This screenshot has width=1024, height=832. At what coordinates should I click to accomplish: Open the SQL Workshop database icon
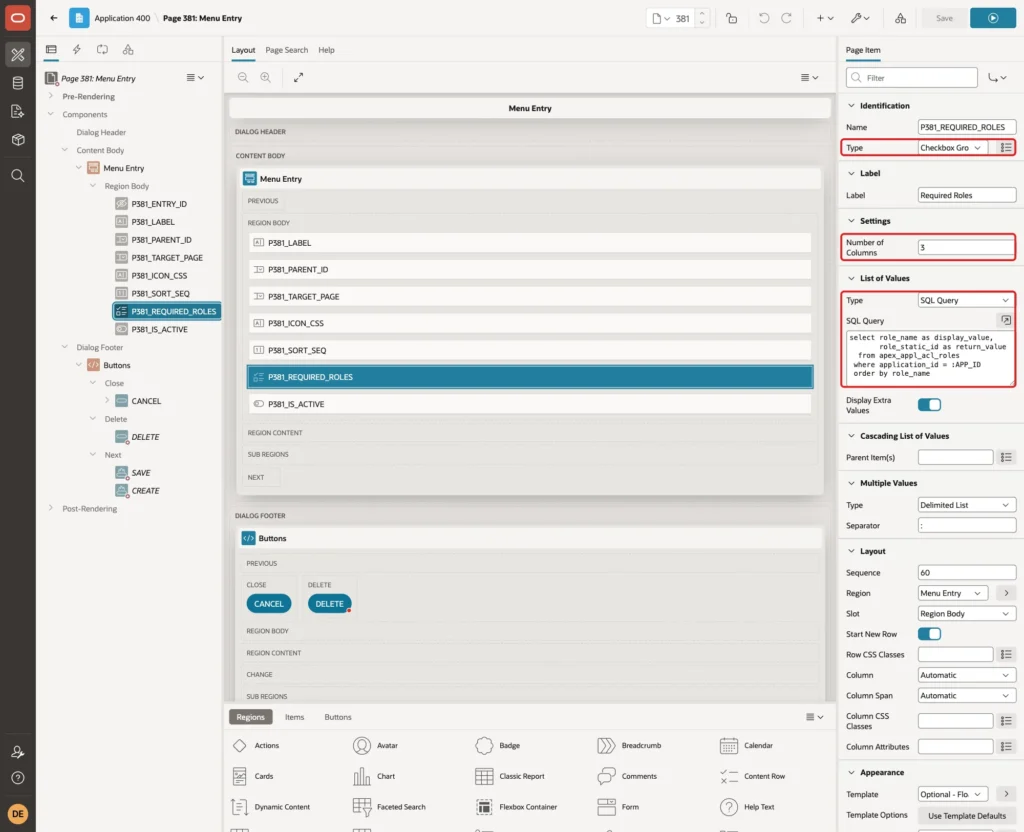pyautogui.click(x=18, y=83)
